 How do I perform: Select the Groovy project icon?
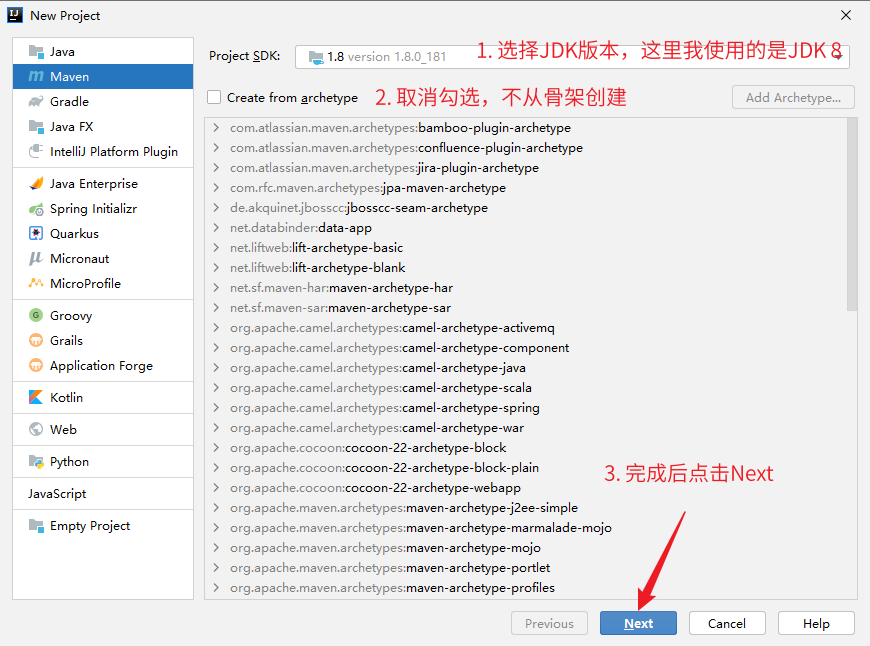point(36,316)
